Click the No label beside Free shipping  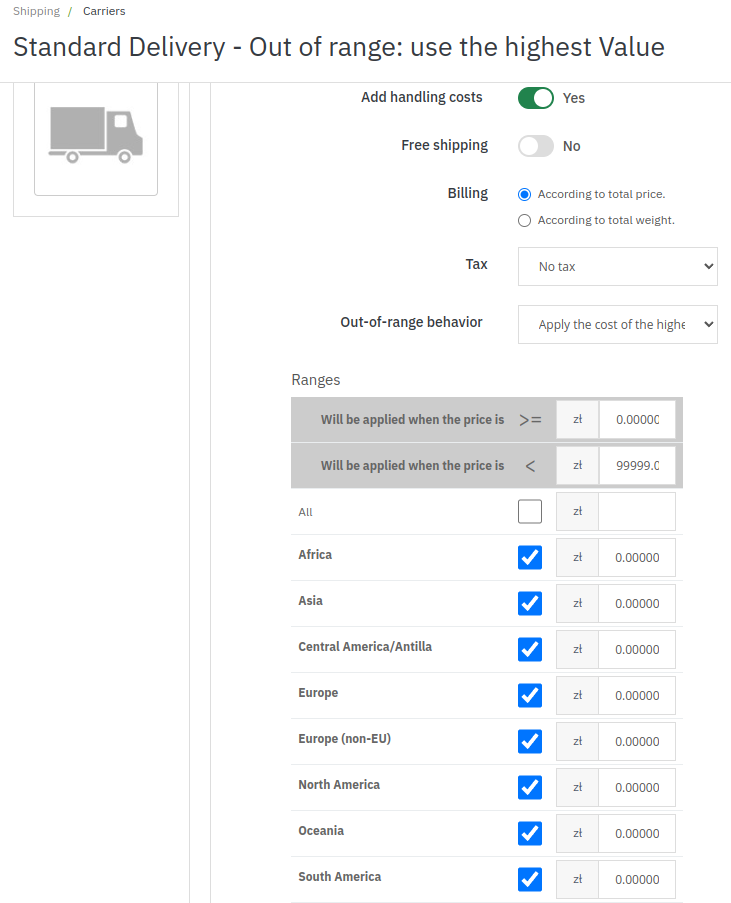pyautogui.click(x=571, y=146)
